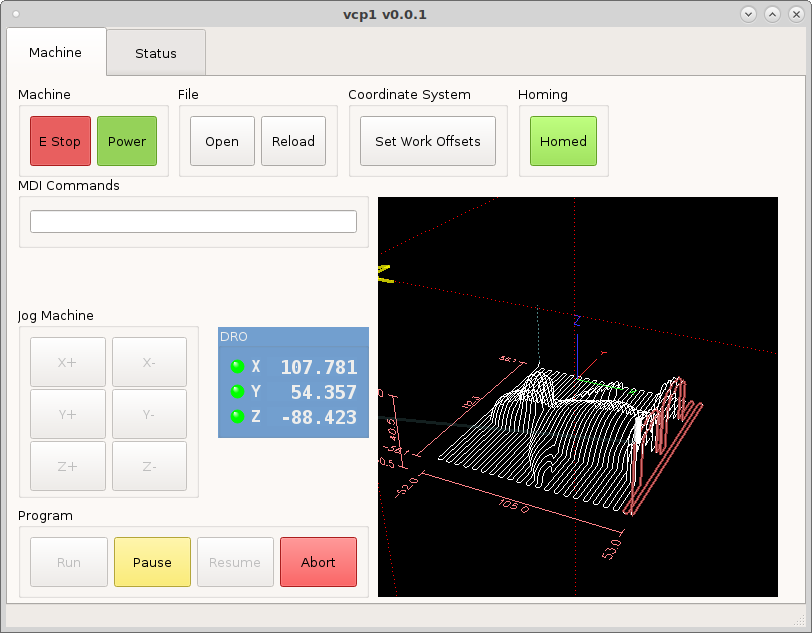Click the Y DRO value 54.357
This screenshot has width=812, height=633.
pos(324,392)
